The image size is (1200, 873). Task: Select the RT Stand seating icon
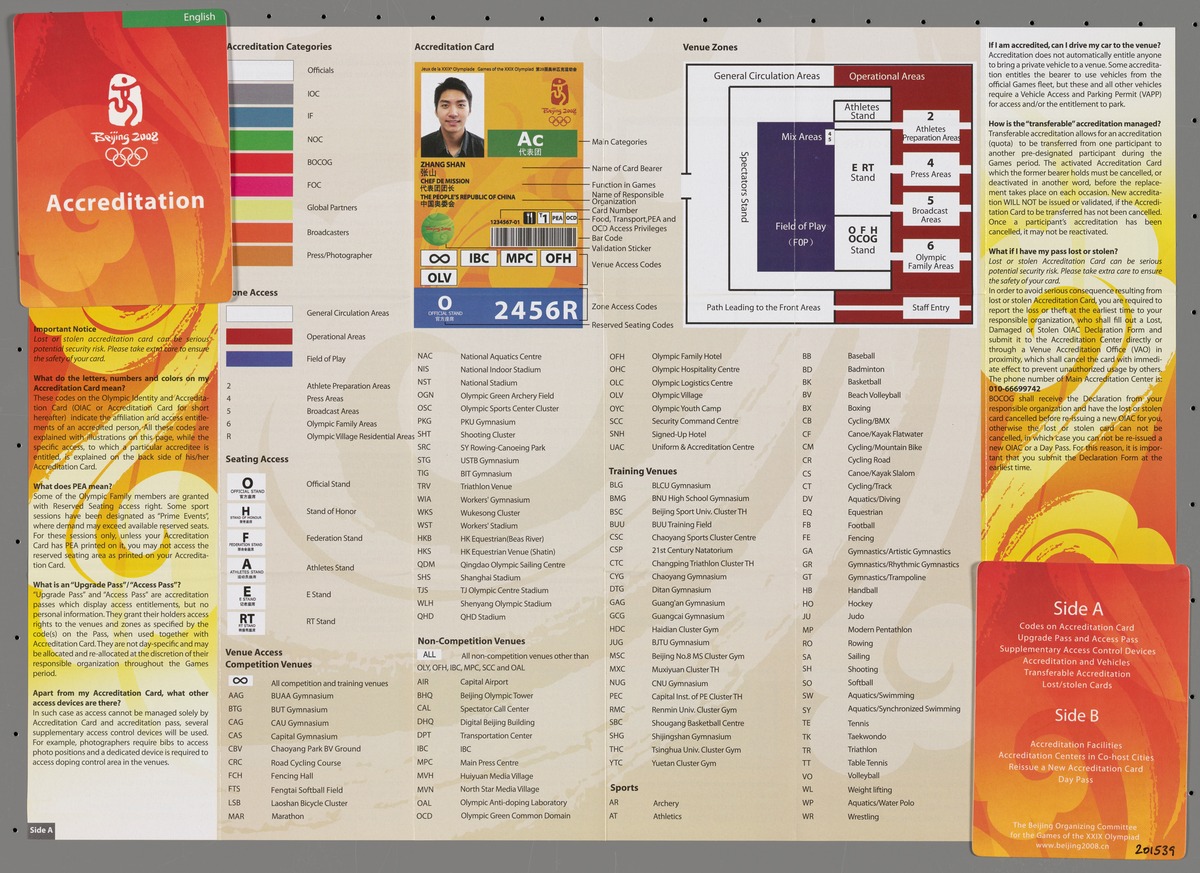click(x=247, y=622)
